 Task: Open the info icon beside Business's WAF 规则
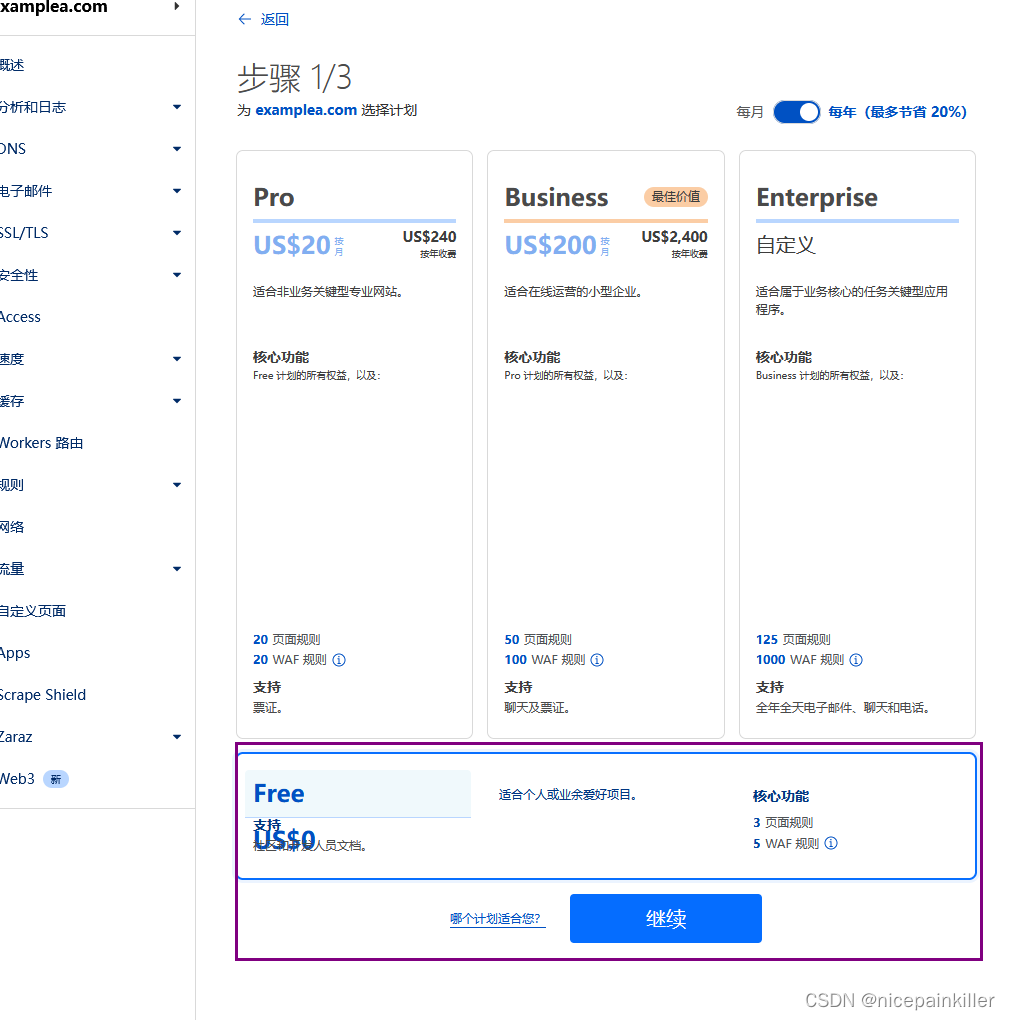[597, 660]
